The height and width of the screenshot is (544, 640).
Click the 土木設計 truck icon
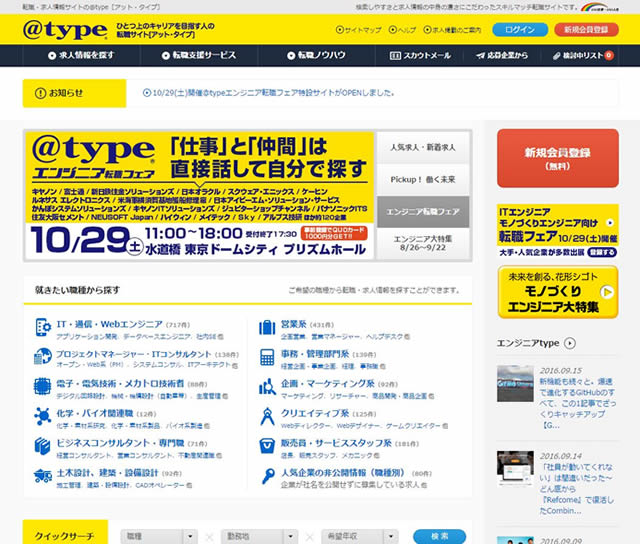(42, 475)
